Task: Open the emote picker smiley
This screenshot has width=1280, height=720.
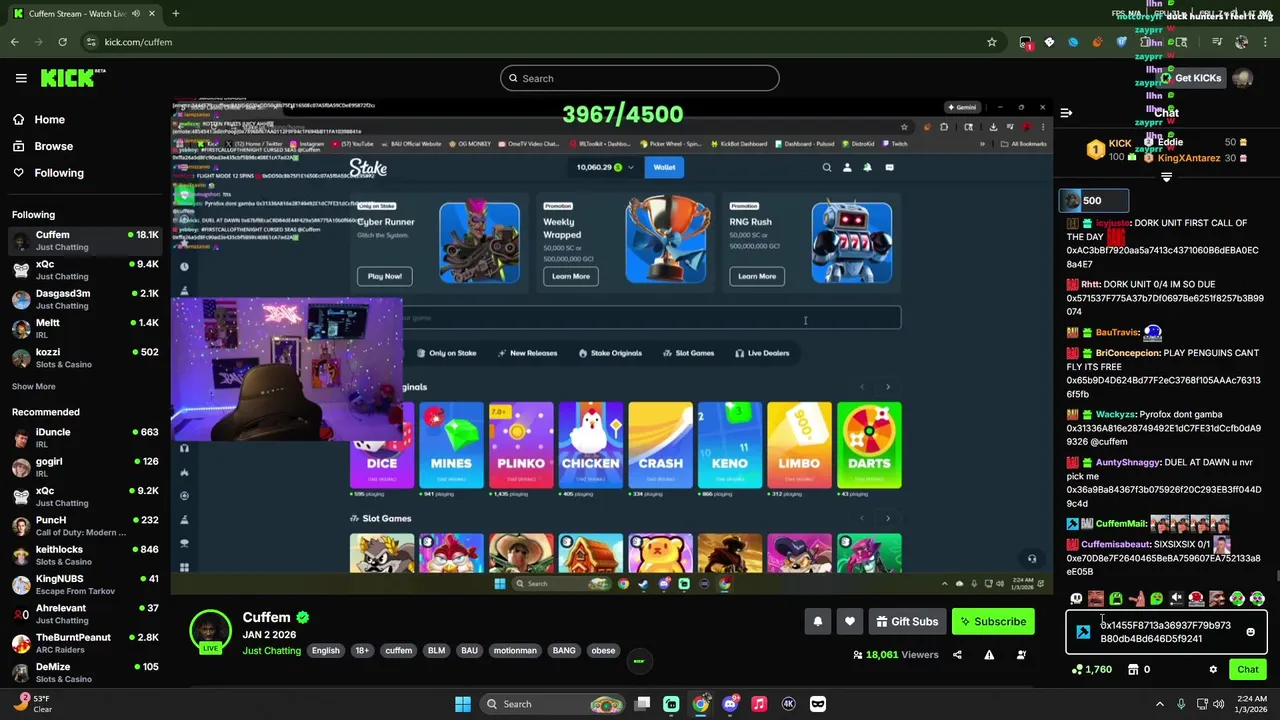Action: click(x=1250, y=632)
